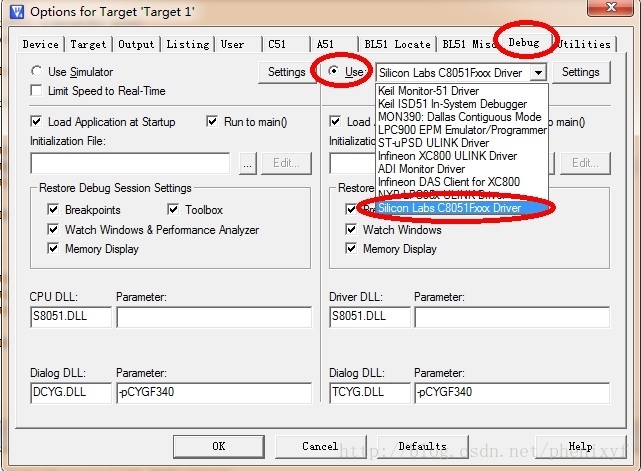Open the BL51 Locate tab
641x471 pixels.
point(397,44)
